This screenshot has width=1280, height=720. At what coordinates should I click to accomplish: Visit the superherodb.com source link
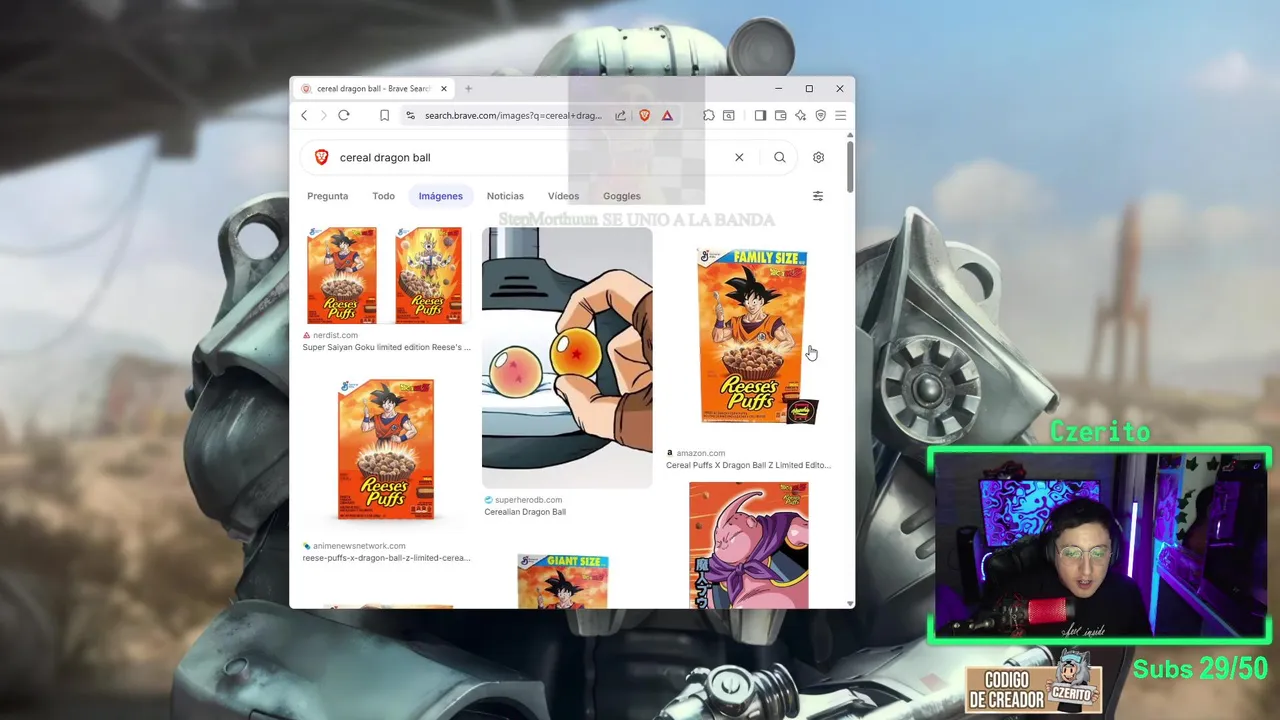pos(528,500)
